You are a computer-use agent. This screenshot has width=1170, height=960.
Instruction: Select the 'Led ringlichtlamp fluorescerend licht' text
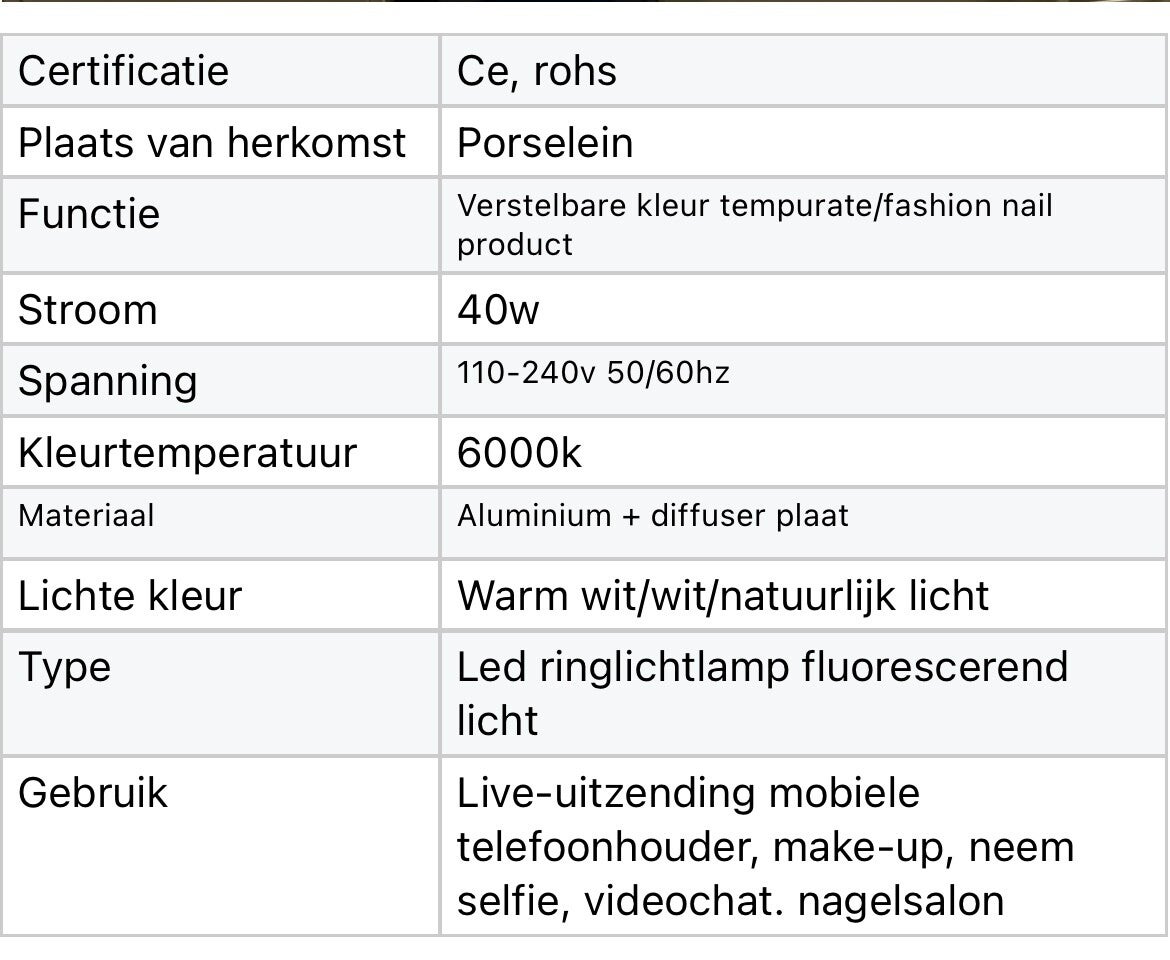762,693
